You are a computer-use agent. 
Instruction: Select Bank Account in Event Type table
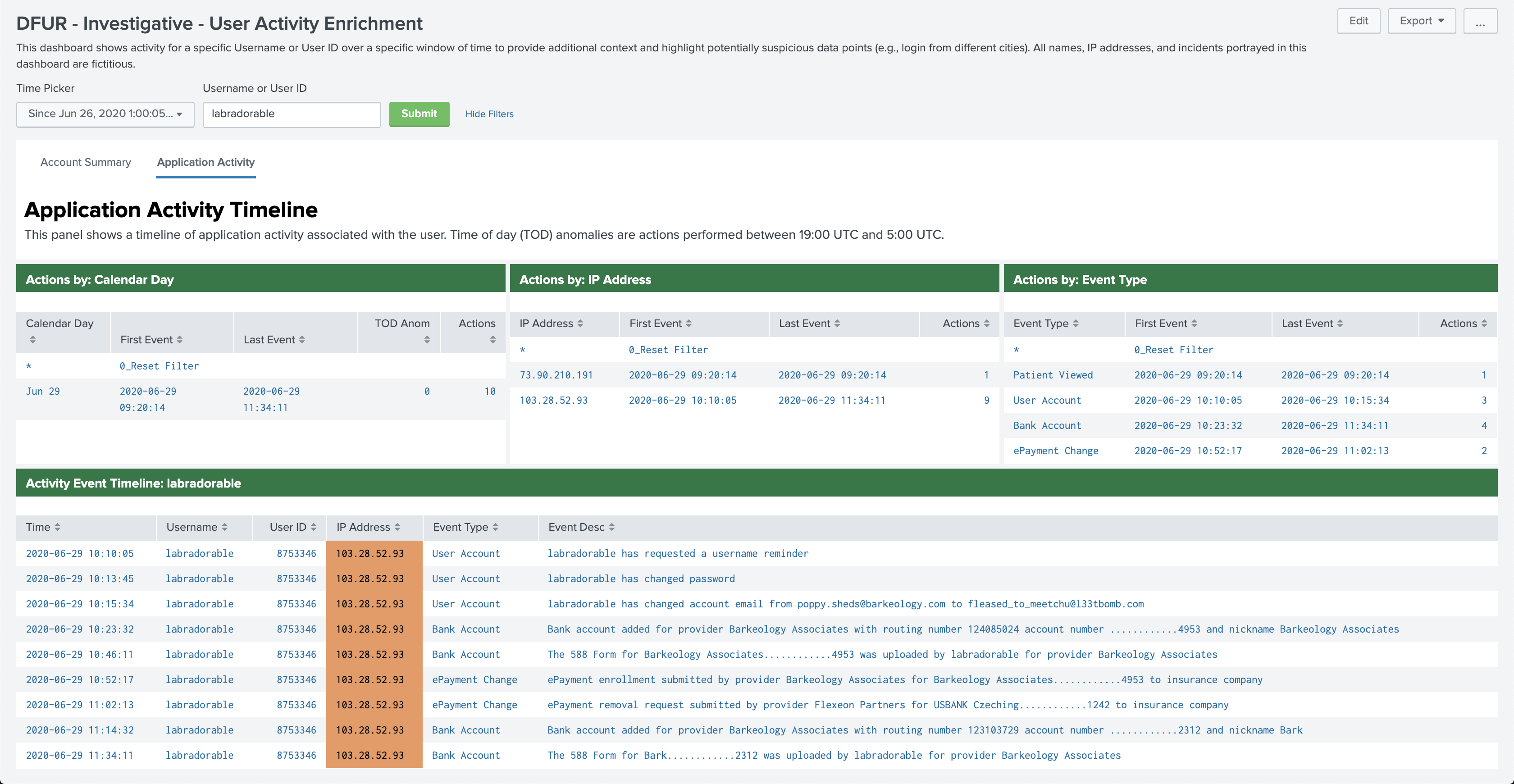click(1047, 425)
